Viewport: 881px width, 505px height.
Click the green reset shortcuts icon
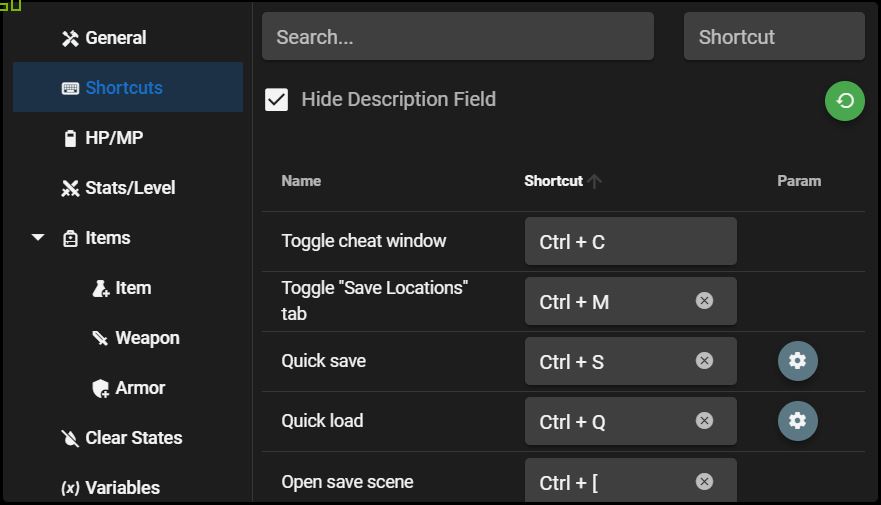pyautogui.click(x=845, y=101)
